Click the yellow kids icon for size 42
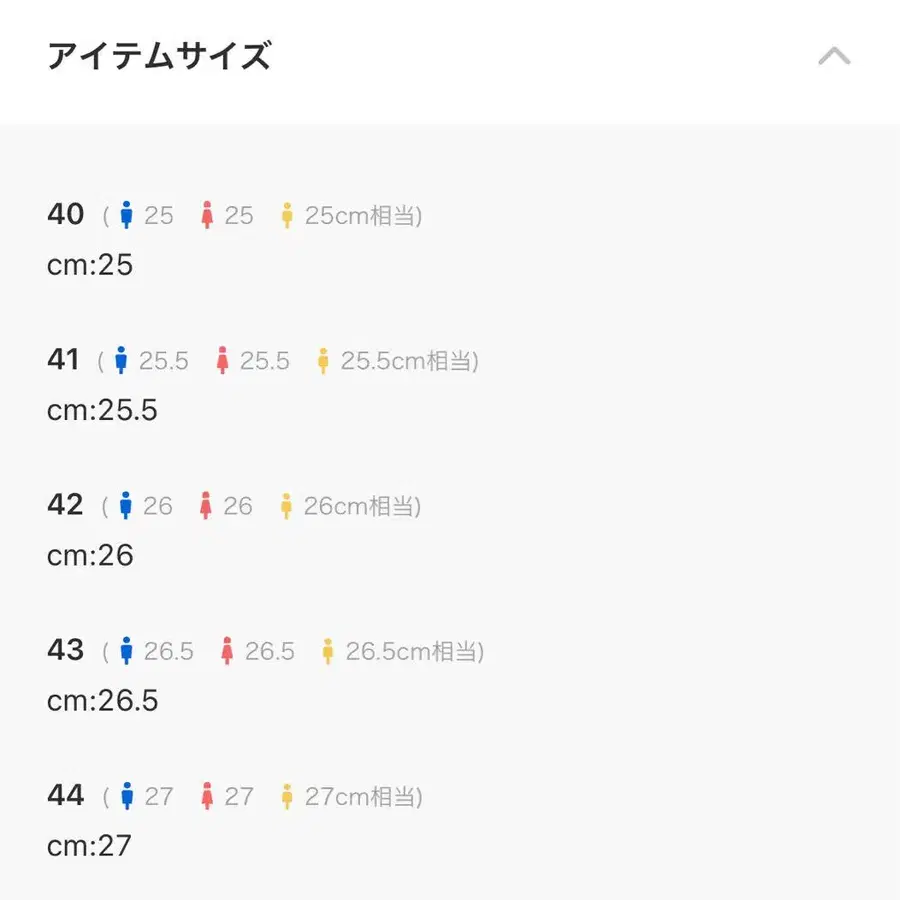Image resolution: width=900 pixels, height=900 pixels. coord(286,506)
